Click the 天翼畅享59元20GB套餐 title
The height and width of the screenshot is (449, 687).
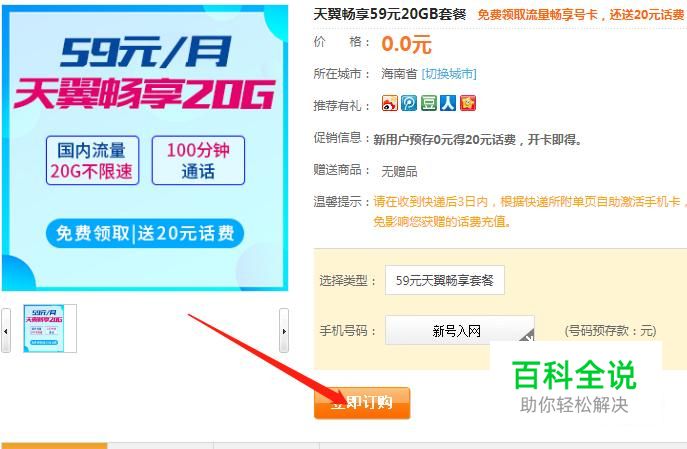pyautogui.click(x=390, y=14)
